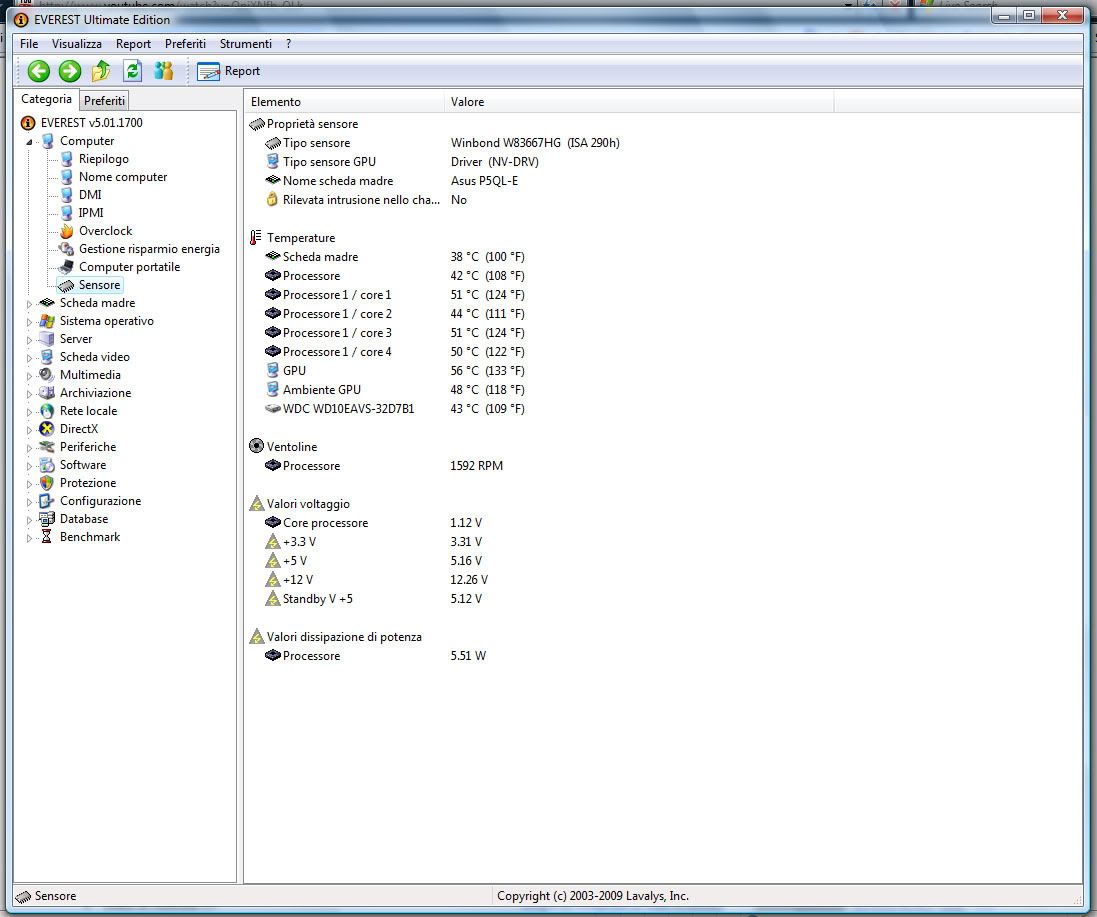Select the Processore 1 / core 2 row
1097x917 pixels.
click(395, 314)
